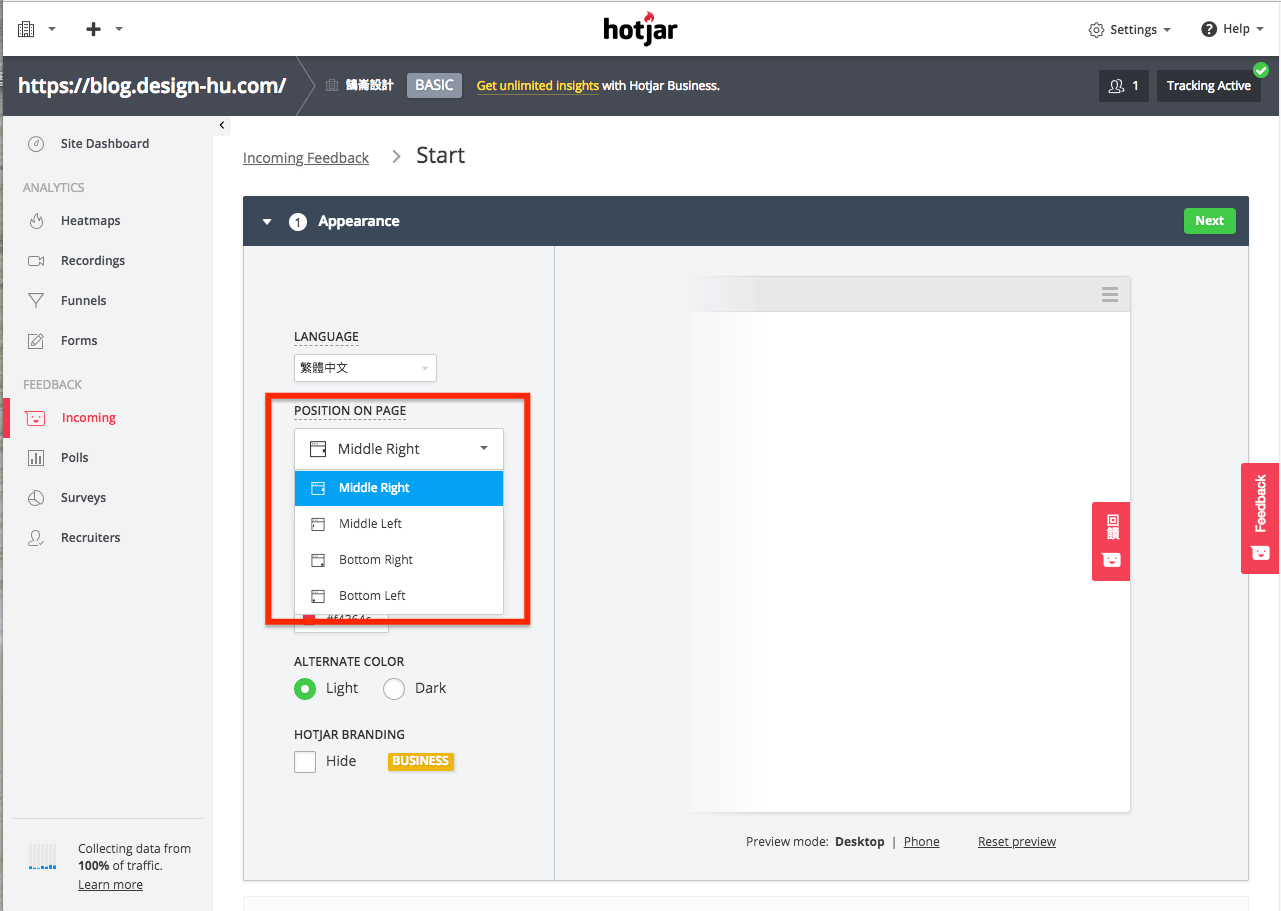Click the red Feedback tab on page edge

click(x=1260, y=518)
